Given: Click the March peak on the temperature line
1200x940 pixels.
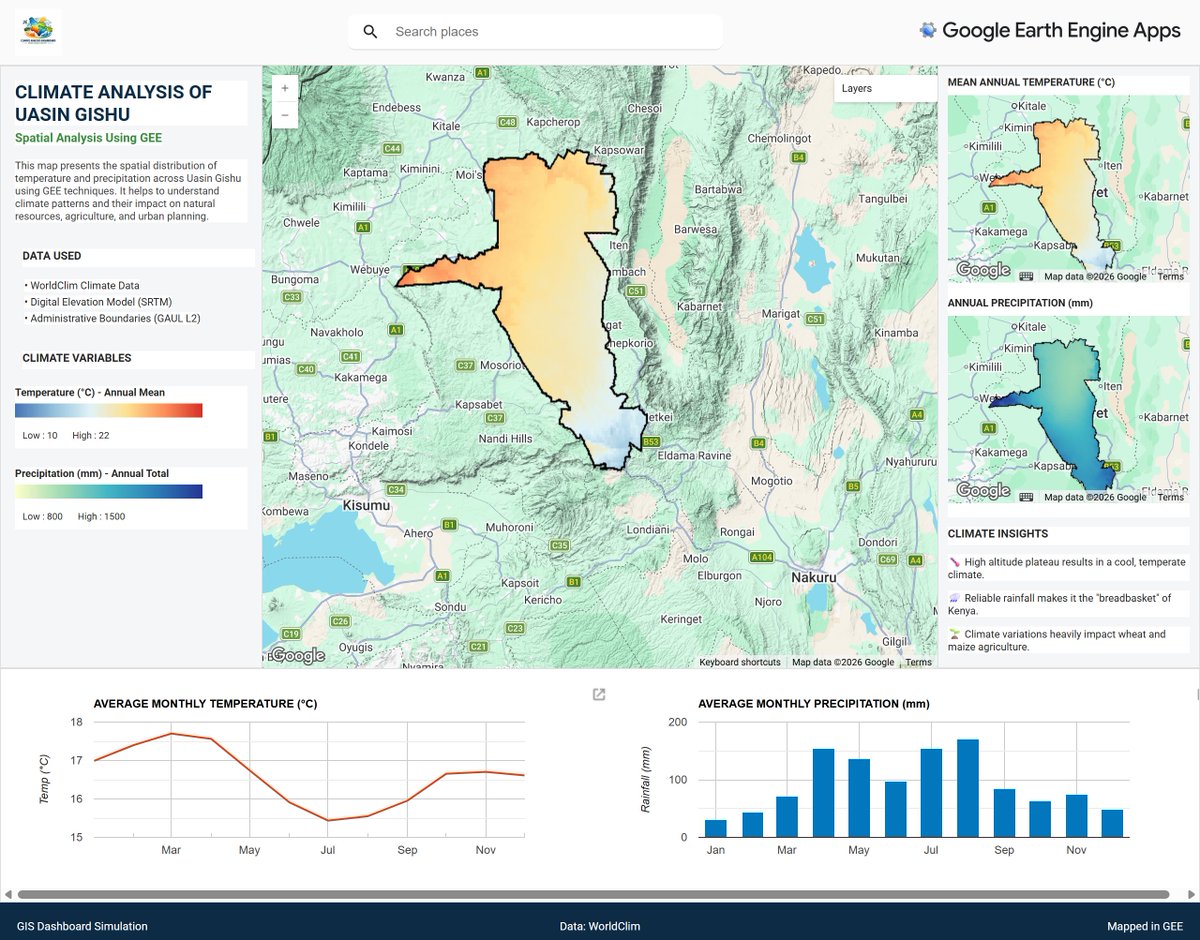Looking at the screenshot, I should point(171,734).
